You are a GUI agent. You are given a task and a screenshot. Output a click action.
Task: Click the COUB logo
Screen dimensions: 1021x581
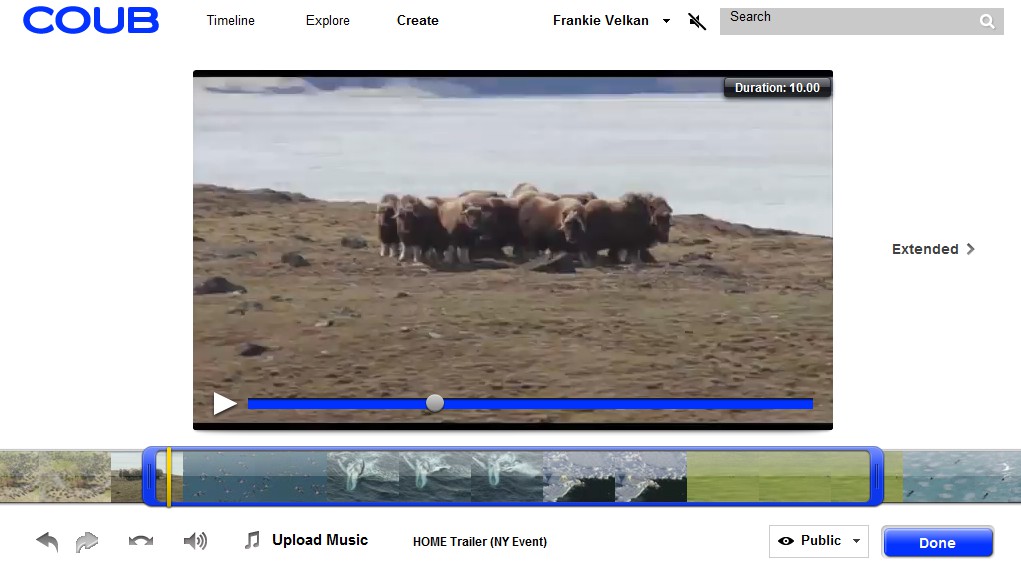(91, 20)
